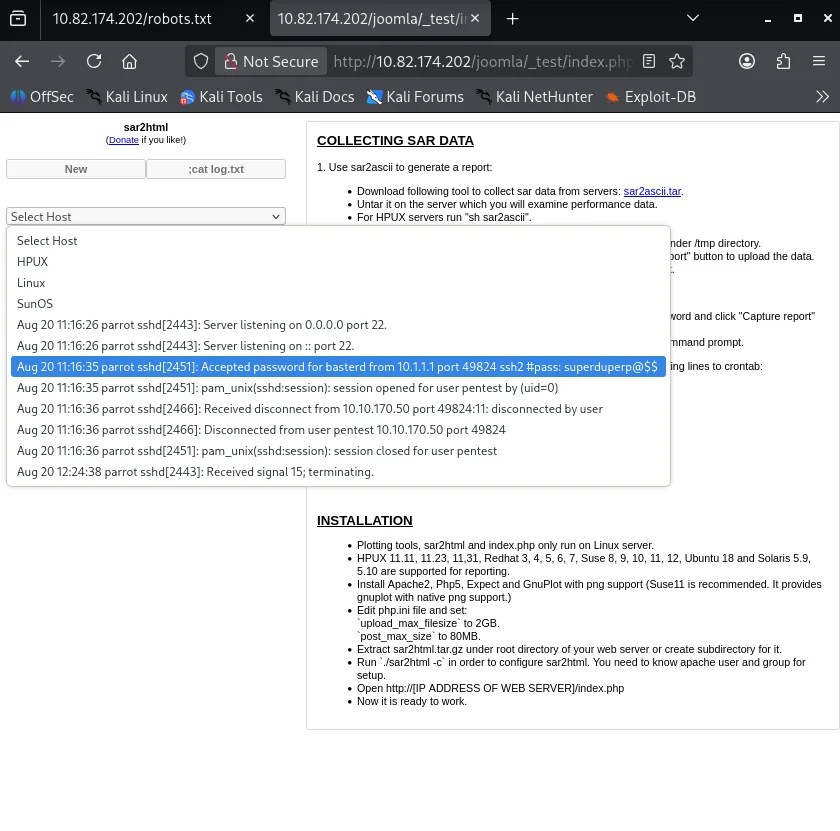Open a new browser tab
840x831 pixels.
(x=513, y=19)
